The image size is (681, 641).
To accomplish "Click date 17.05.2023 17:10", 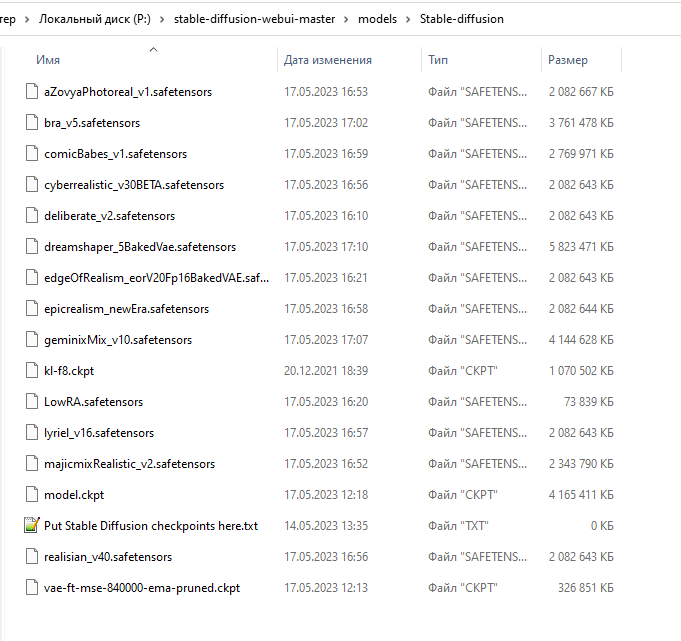I will [326, 247].
